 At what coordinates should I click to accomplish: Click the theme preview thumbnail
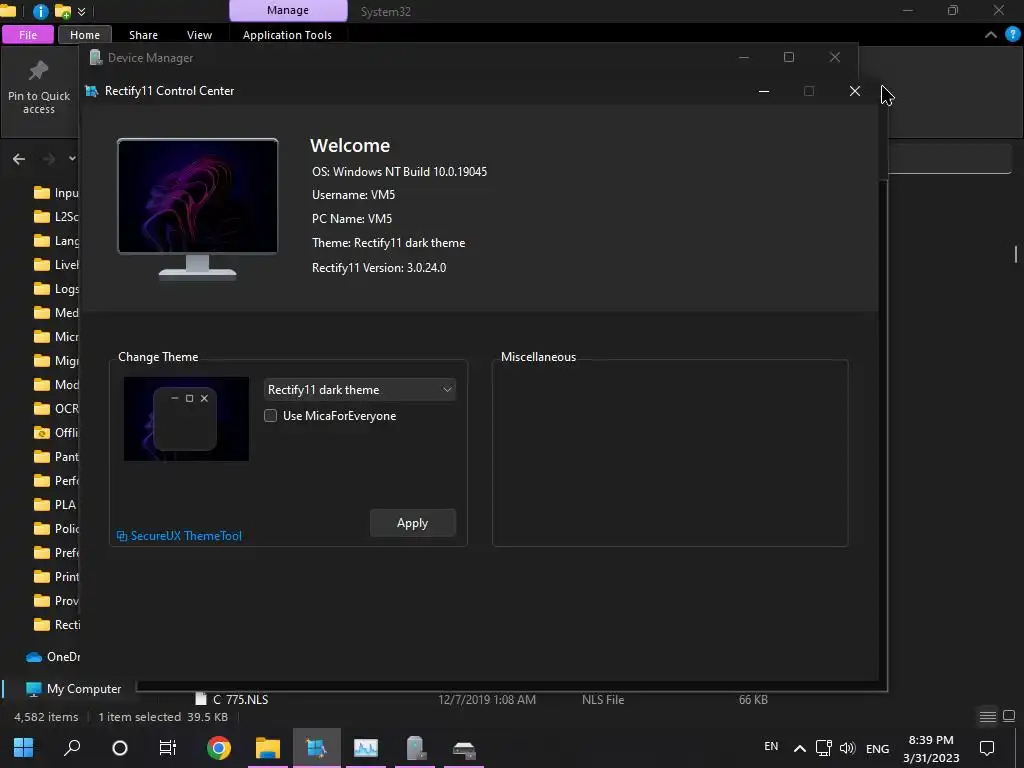[186, 419]
